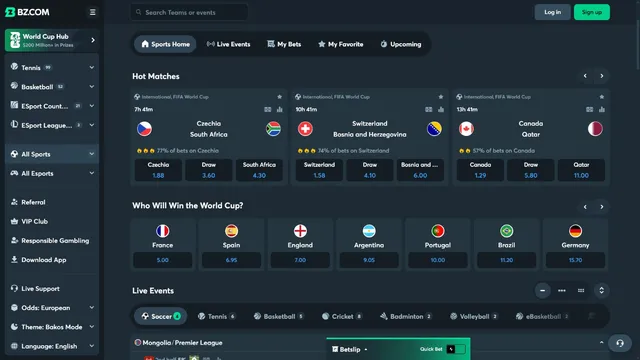Viewport: 640px width, 360px height.
Task: Bet on Spain to win at 6.95
Action: click(x=231, y=260)
